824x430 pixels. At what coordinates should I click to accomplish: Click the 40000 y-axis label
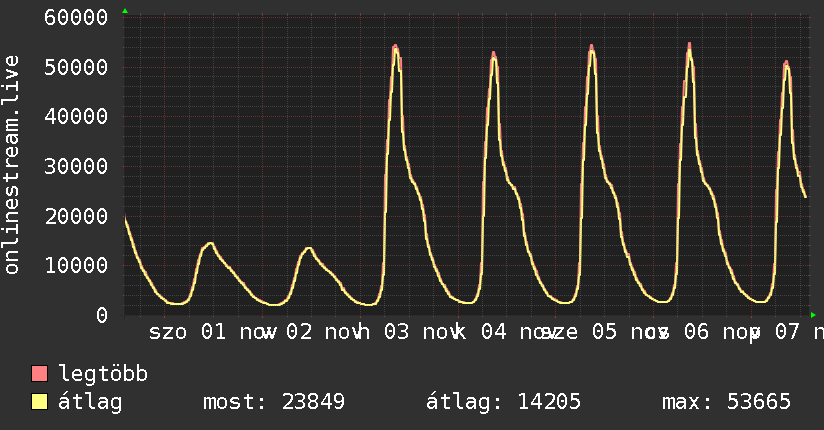click(x=76, y=117)
